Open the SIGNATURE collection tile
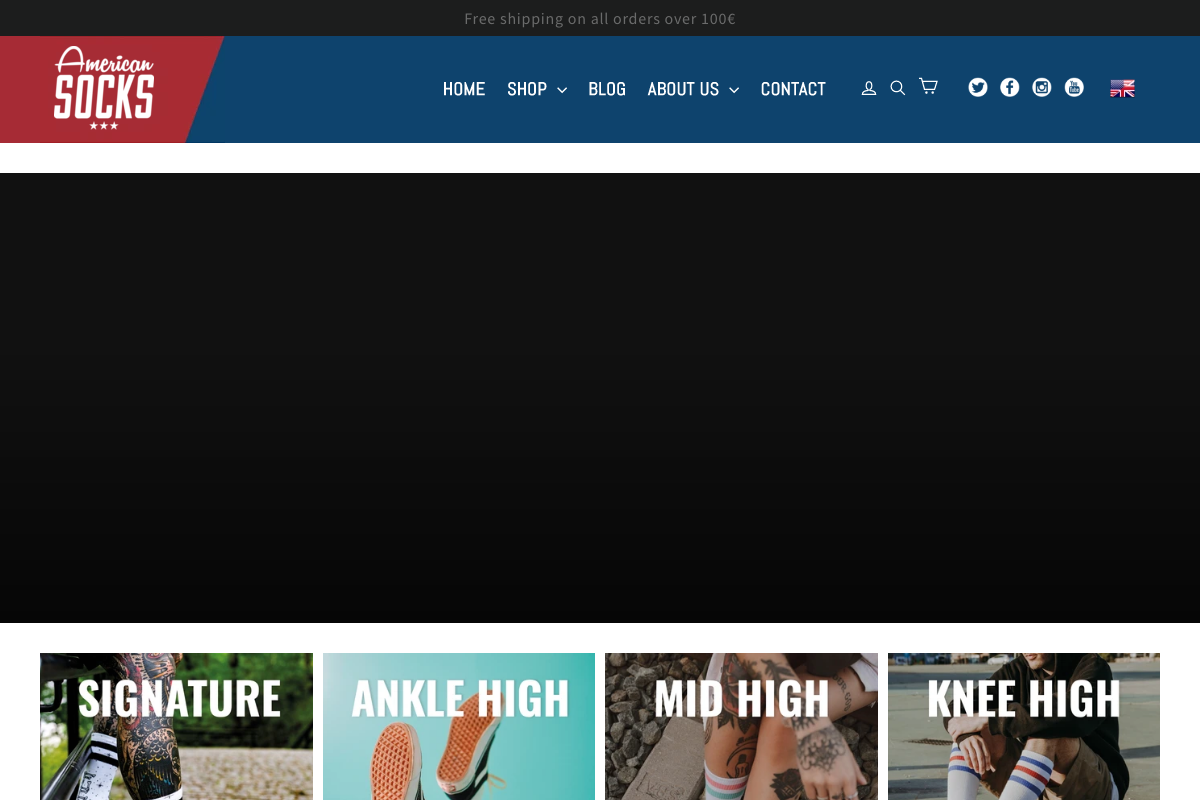The height and width of the screenshot is (800, 1200). click(176, 726)
